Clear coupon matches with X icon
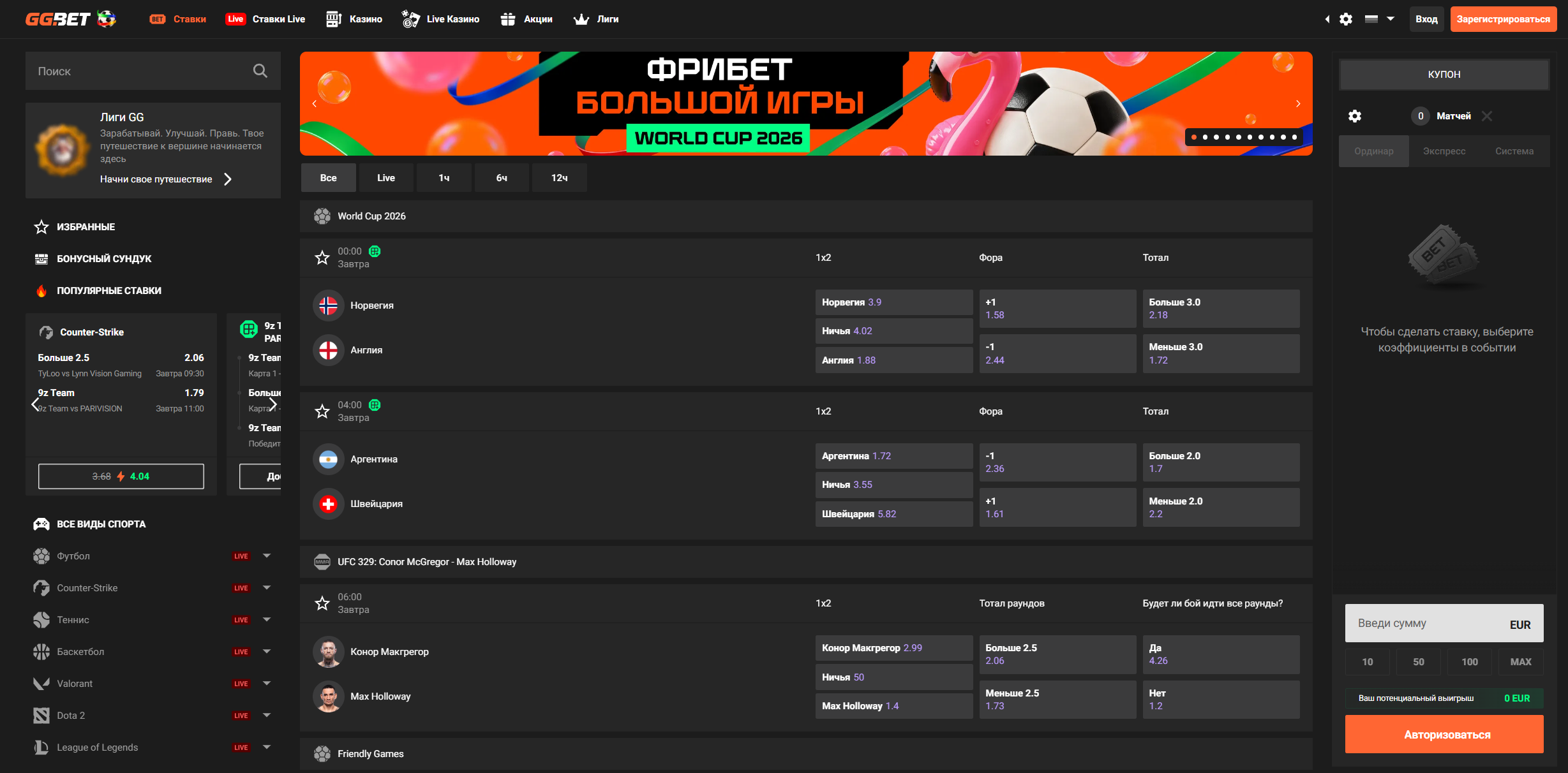This screenshot has height=773, width=1568. tap(1487, 116)
